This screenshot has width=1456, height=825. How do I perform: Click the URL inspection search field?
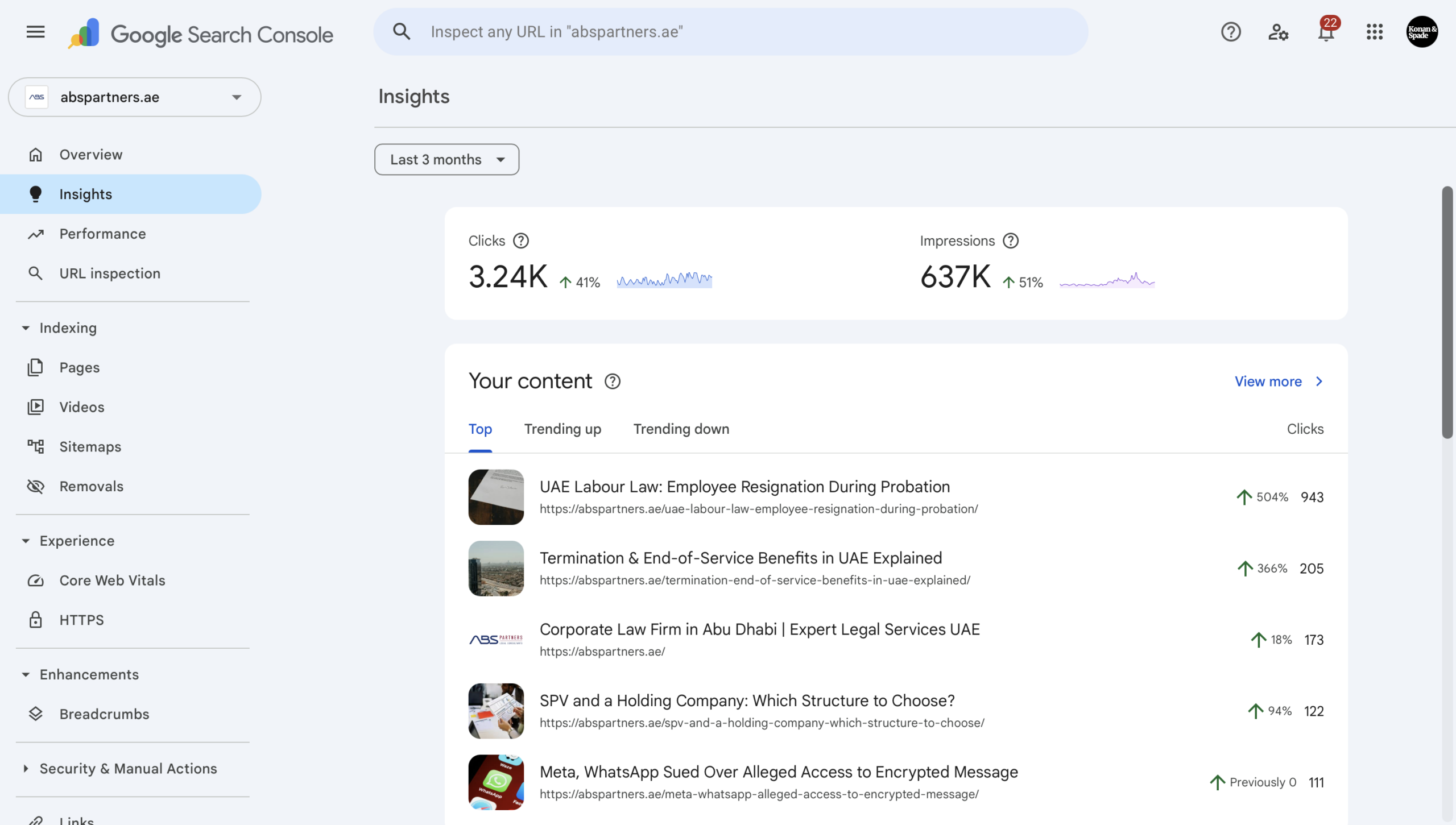pos(731,32)
